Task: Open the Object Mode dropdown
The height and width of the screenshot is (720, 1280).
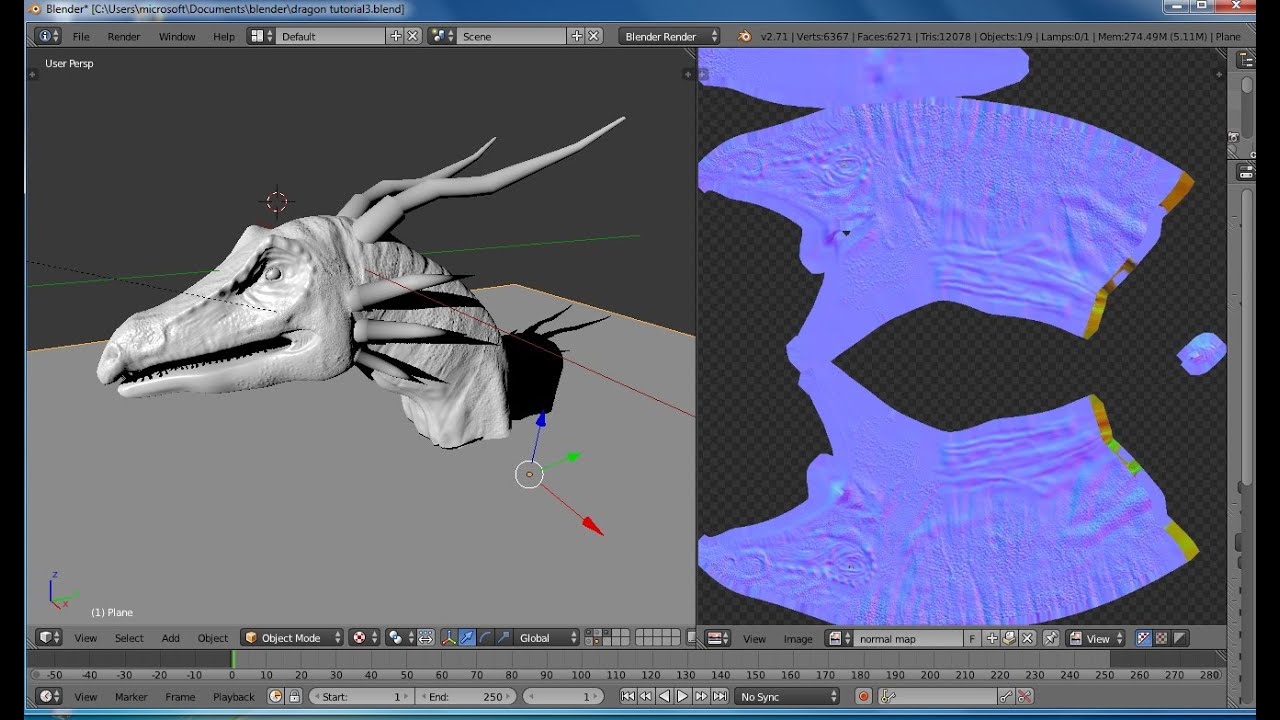Action: pyautogui.click(x=292, y=638)
